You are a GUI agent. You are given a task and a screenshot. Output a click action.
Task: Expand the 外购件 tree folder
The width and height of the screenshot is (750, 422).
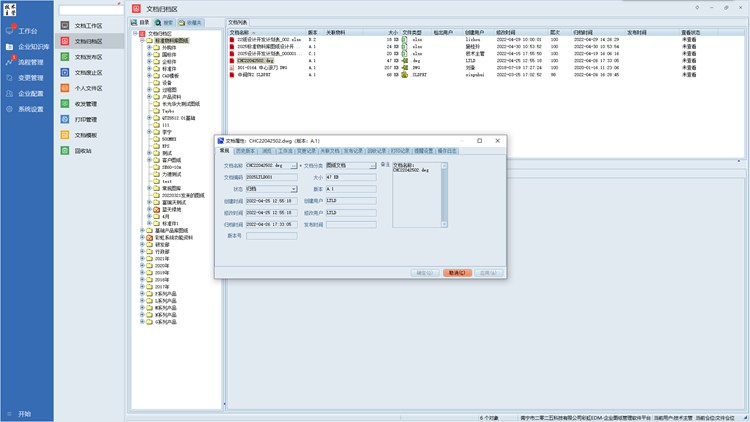click(149, 47)
